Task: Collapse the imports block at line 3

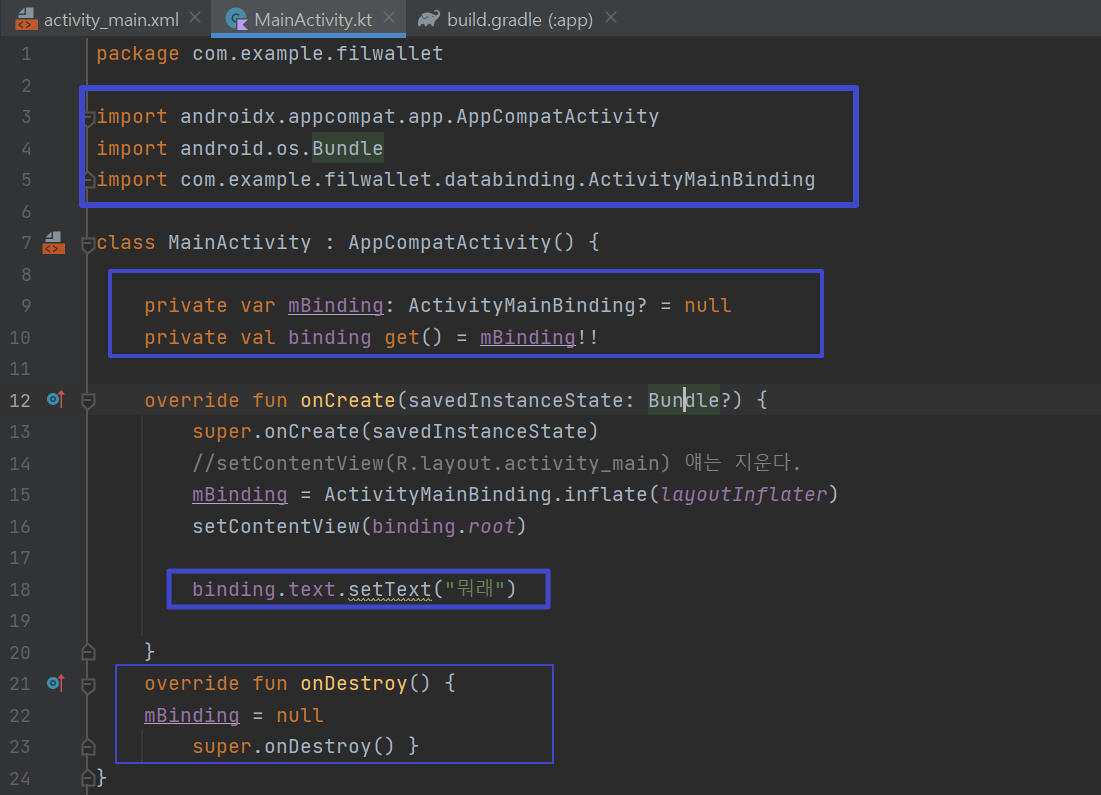Action: [x=88, y=118]
